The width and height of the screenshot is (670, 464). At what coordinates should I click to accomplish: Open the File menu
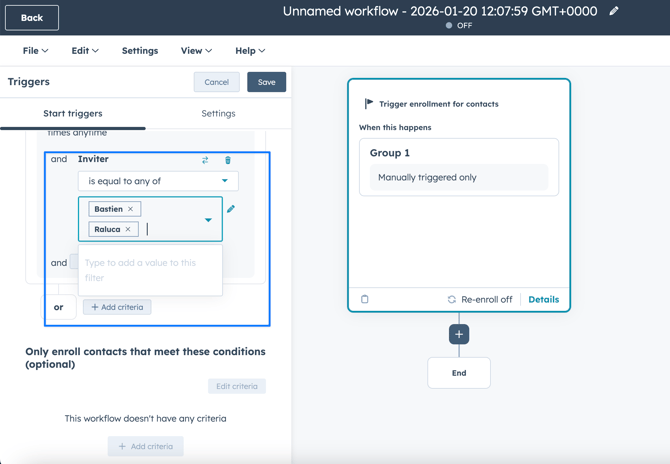point(35,51)
